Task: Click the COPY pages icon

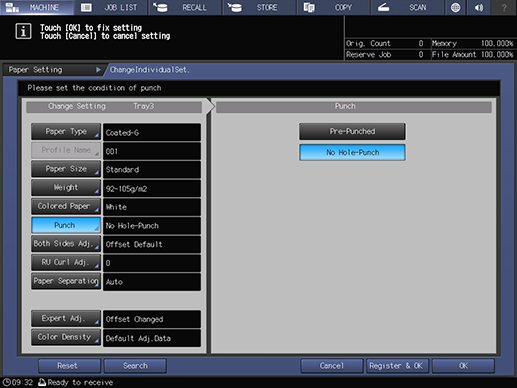Action: [x=309, y=7]
